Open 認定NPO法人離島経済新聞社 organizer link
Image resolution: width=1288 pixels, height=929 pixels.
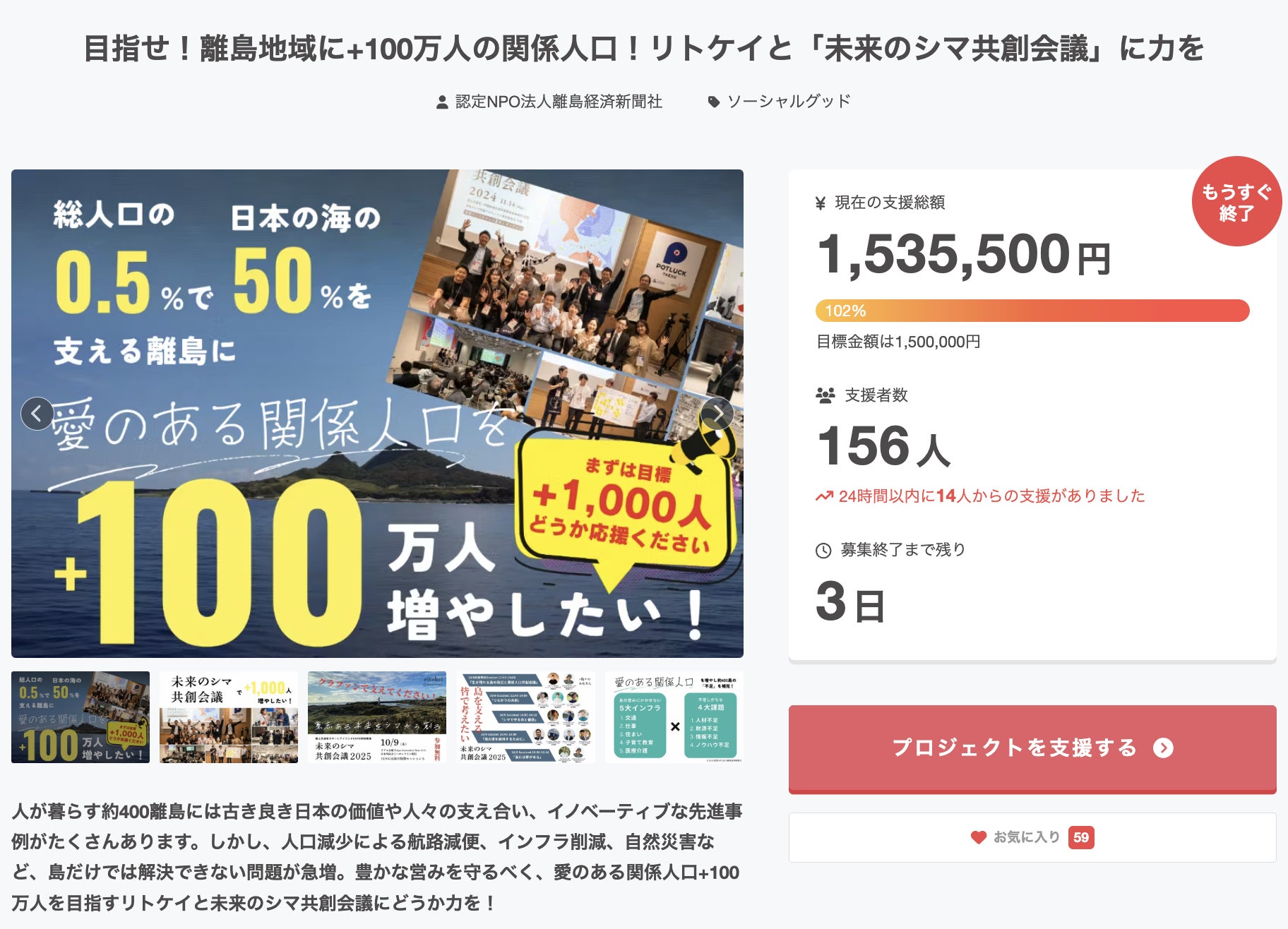(x=558, y=102)
